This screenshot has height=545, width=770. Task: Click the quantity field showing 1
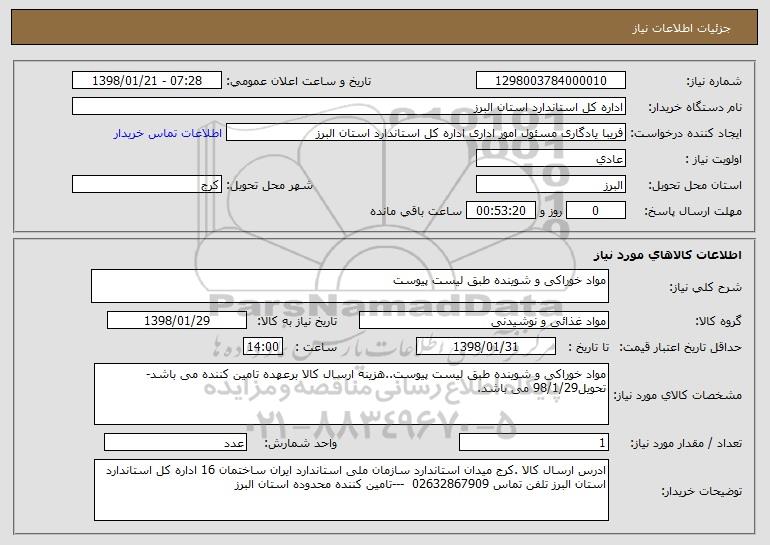pos(534,442)
